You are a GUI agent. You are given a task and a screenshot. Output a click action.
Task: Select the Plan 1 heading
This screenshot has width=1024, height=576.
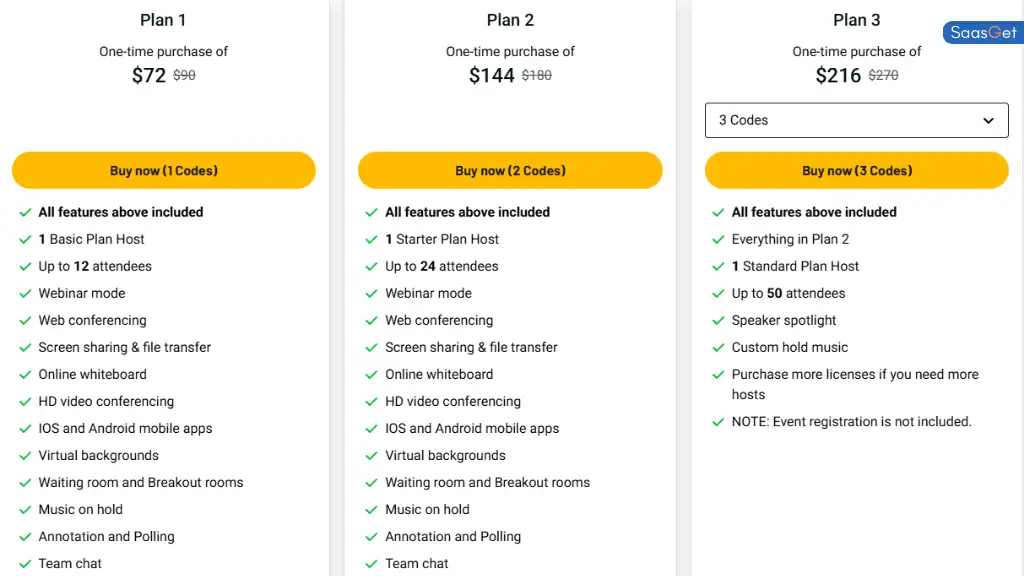(x=163, y=20)
